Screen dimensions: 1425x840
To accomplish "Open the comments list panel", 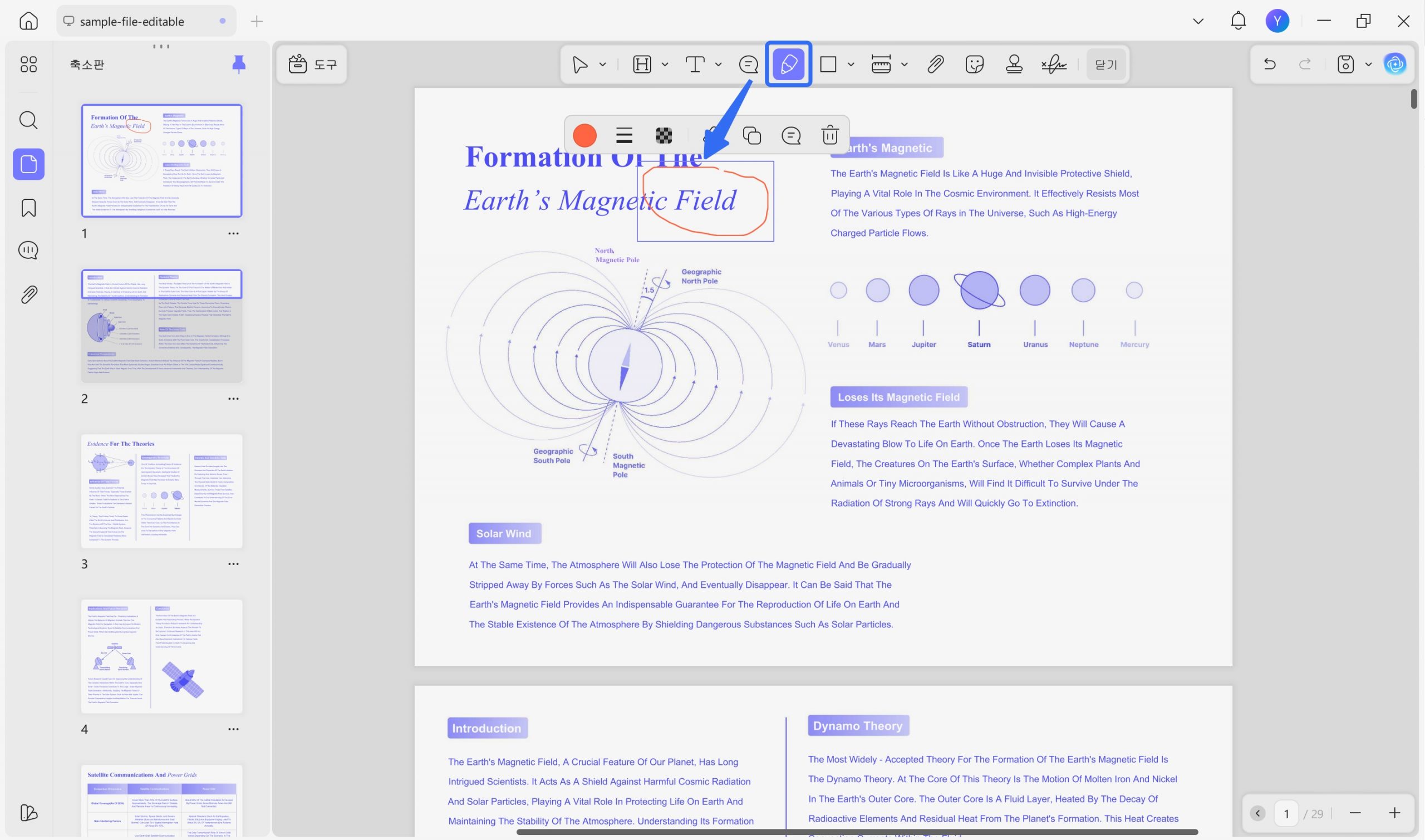I will 28,250.
